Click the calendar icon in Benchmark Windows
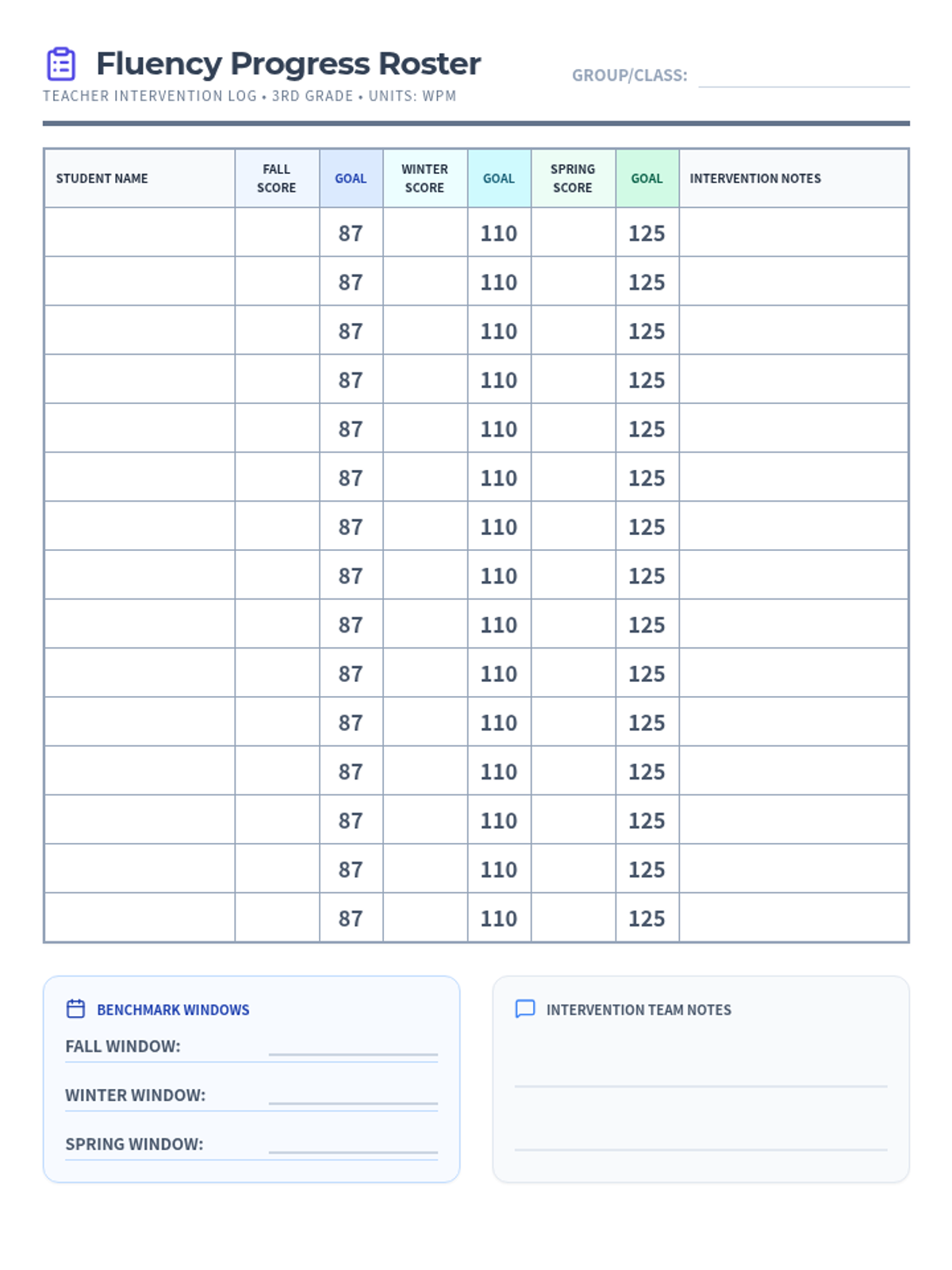 pos(75,1009)
